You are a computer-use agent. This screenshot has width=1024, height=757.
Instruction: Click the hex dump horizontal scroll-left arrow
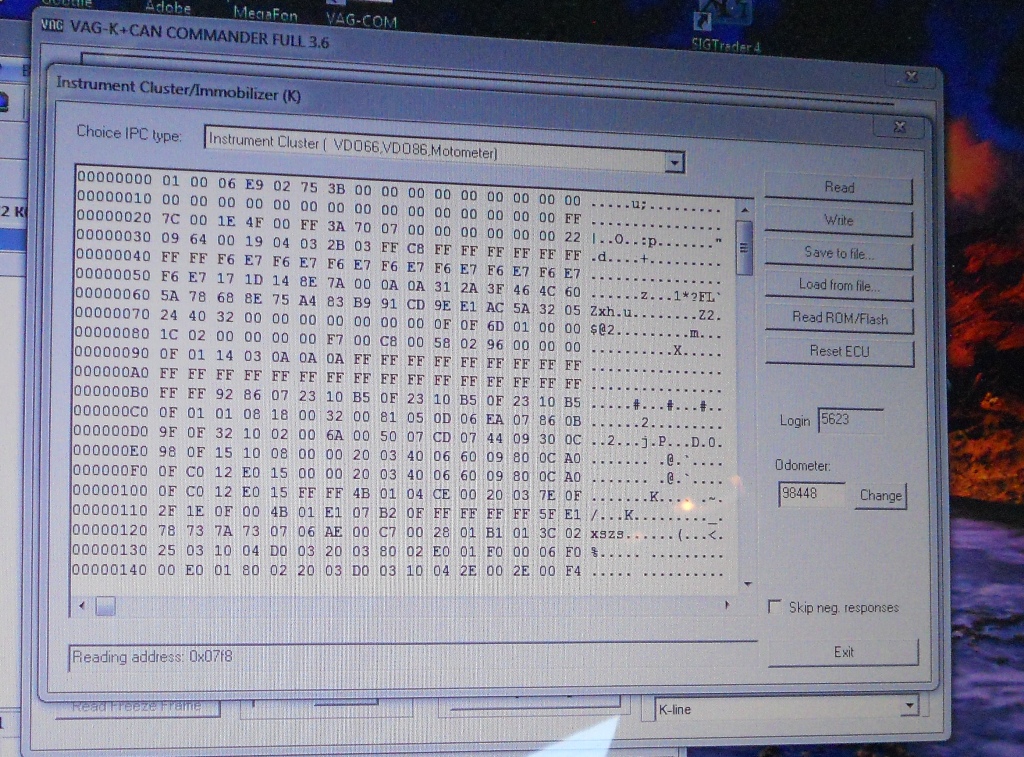tap(82, 605)
